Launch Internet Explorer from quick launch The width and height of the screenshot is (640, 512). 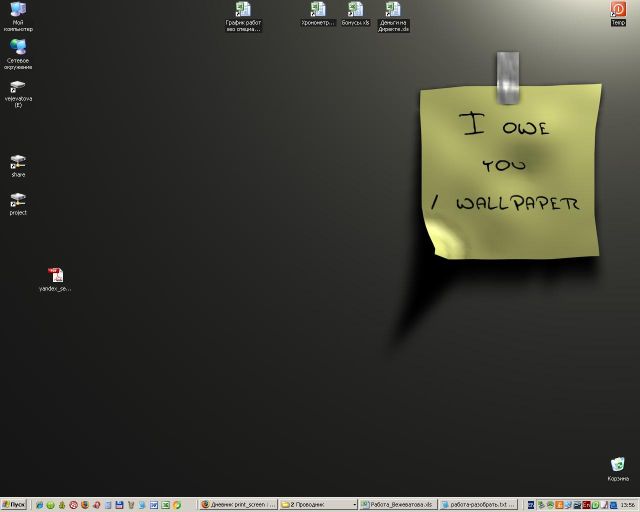pyautogui.click(x=40, y=505)
